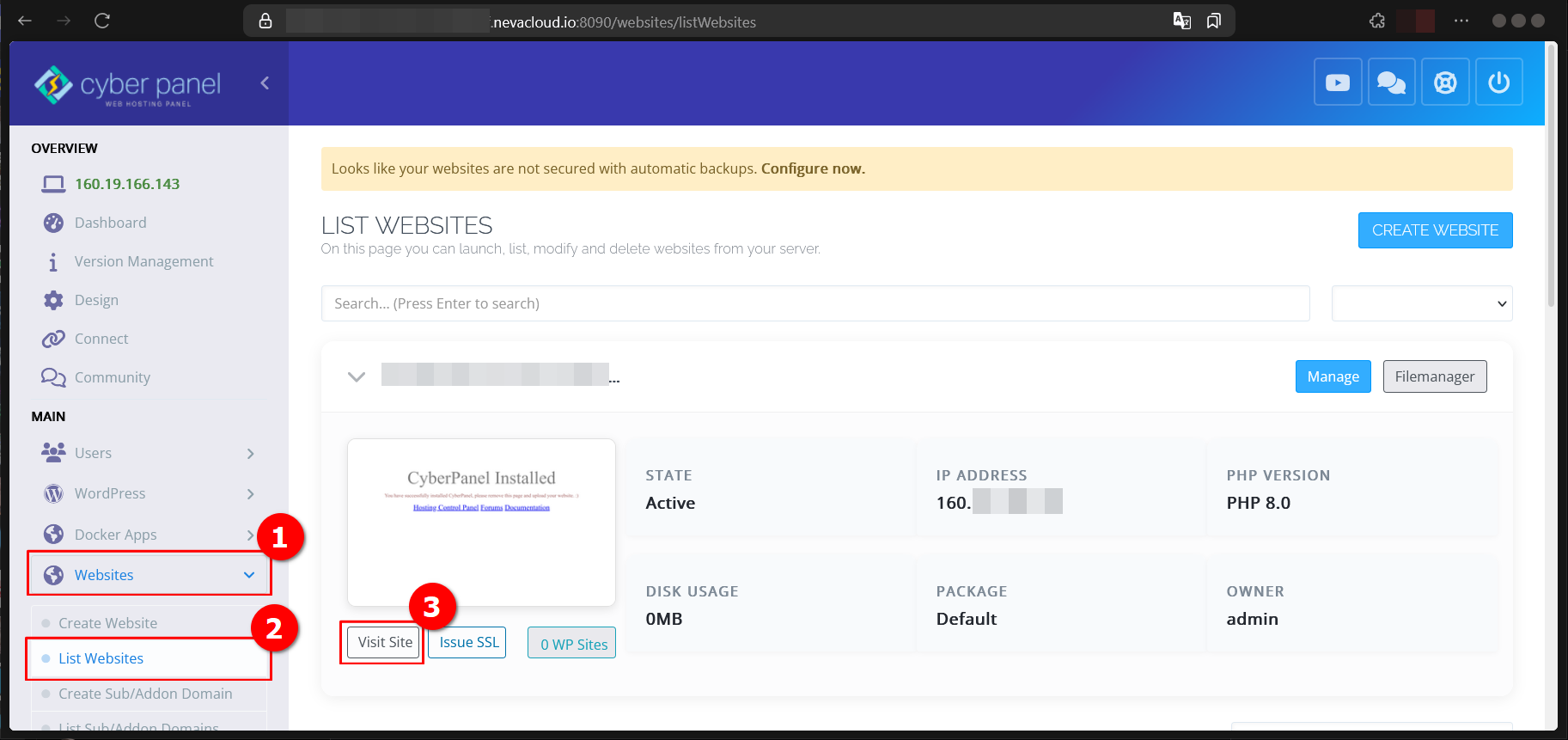Viewport: 1568px width, 740px height.
Task: Click the PHP 8.0 version value
Action: click(1258, 503)
